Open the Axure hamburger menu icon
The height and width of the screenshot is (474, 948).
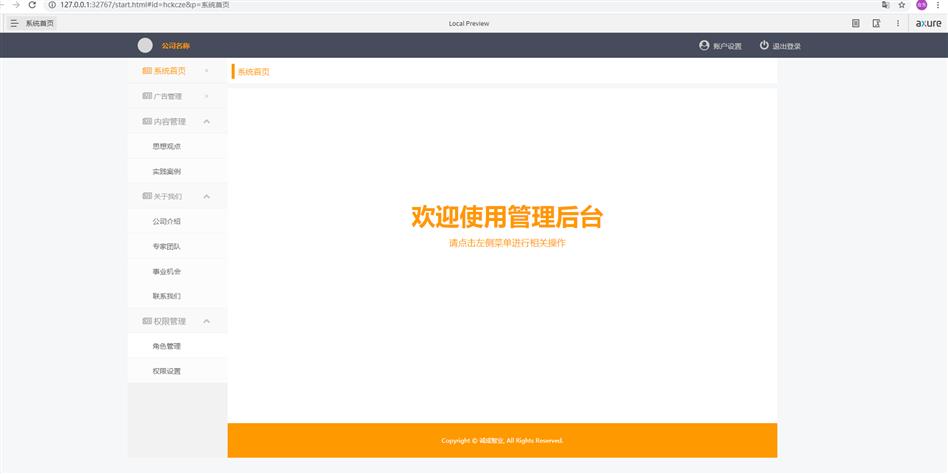pyautogui.click(x=14, y=23)
